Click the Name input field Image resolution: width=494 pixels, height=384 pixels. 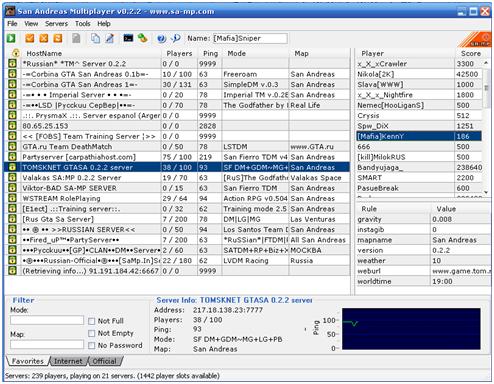coord(250,38)
